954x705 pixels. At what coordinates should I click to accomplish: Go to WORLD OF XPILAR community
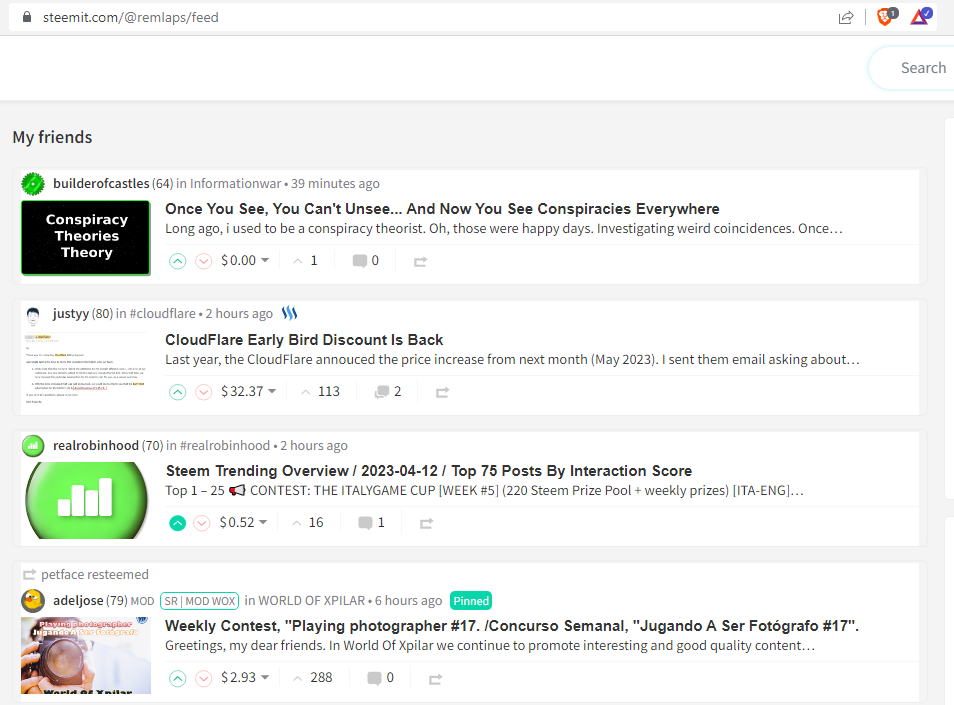pos(312,600)
